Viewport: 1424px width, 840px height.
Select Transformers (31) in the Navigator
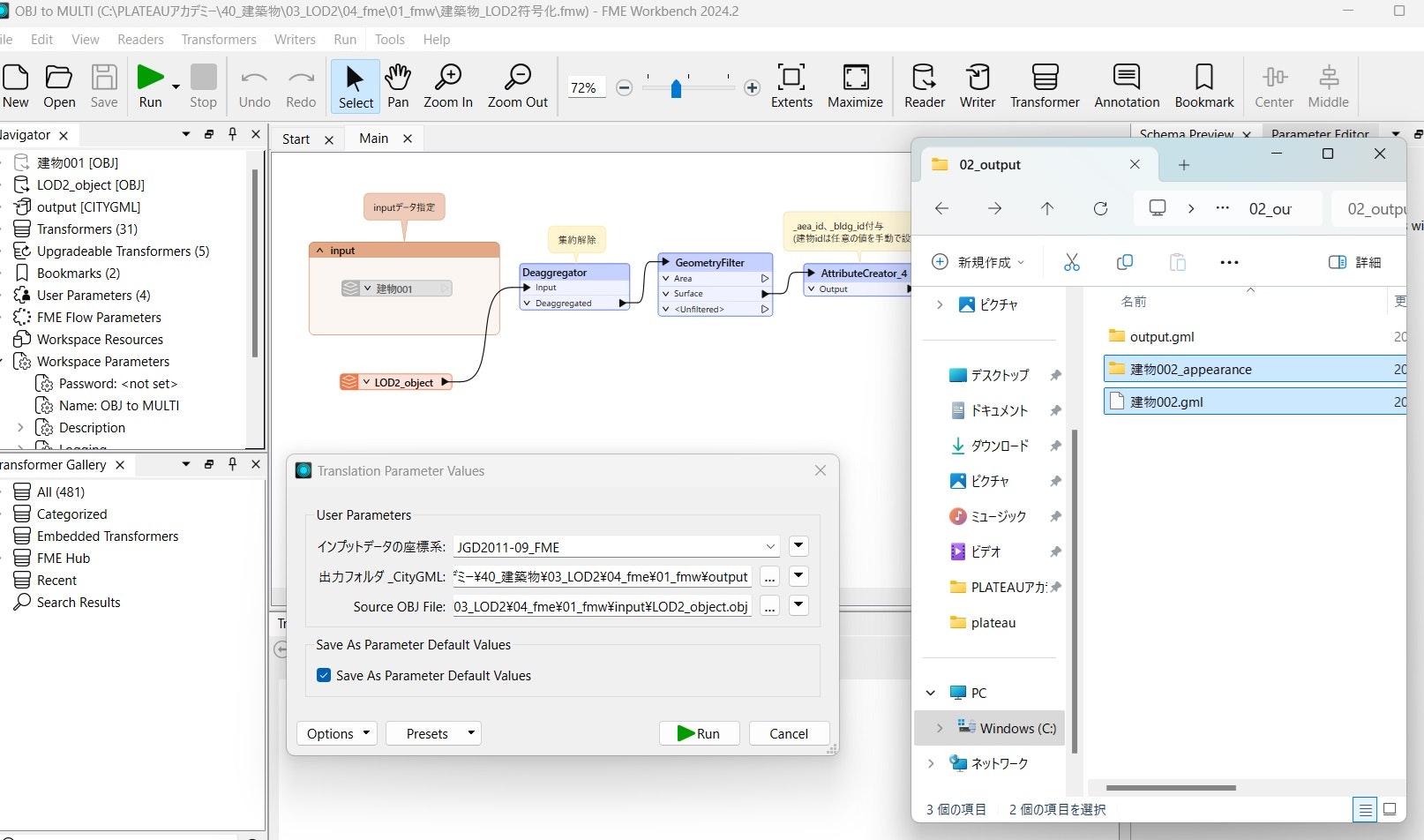(87, 229)
